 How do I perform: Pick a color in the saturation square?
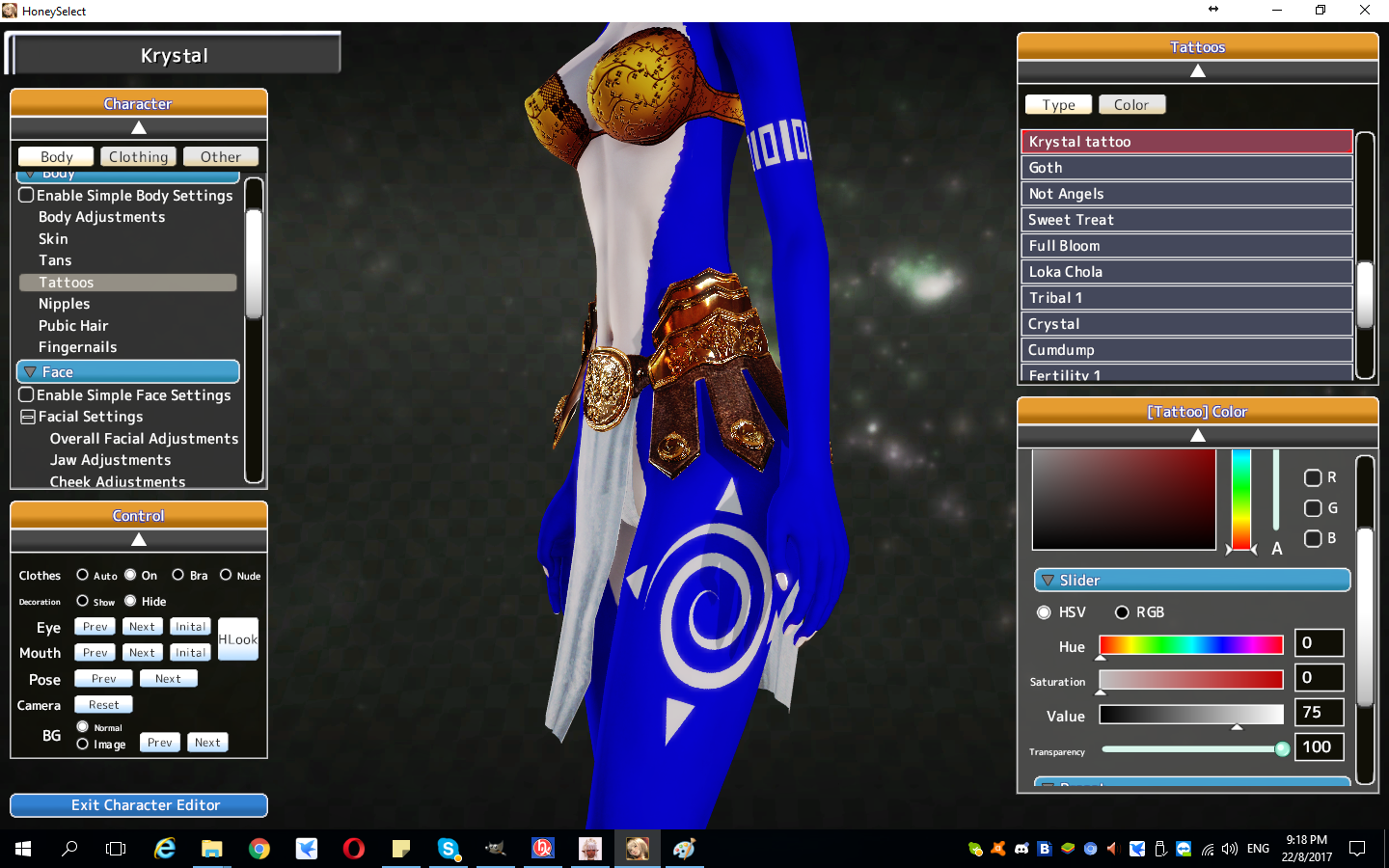click(x=1124, y=500)
